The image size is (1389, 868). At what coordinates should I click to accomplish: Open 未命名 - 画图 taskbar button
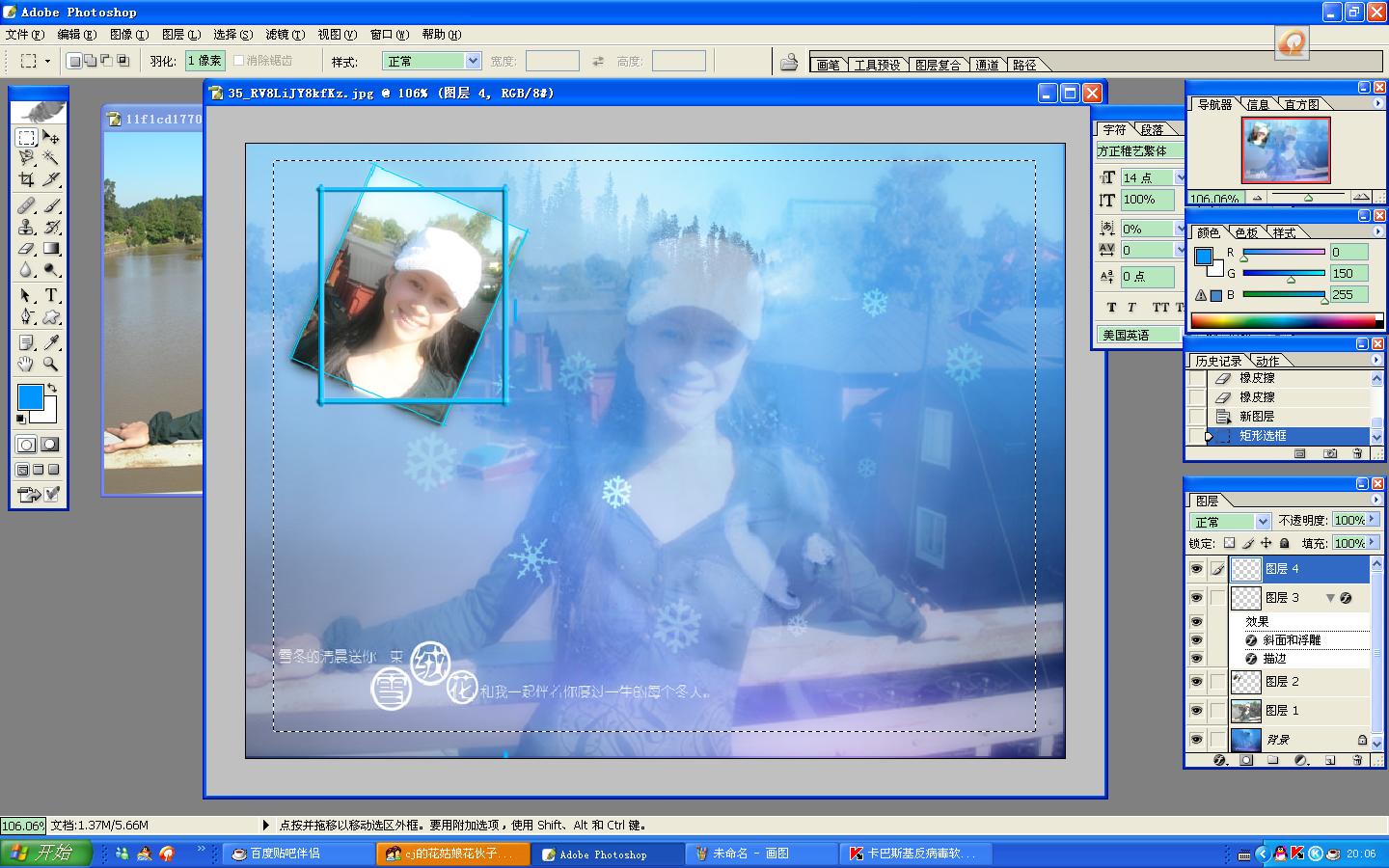762,854
